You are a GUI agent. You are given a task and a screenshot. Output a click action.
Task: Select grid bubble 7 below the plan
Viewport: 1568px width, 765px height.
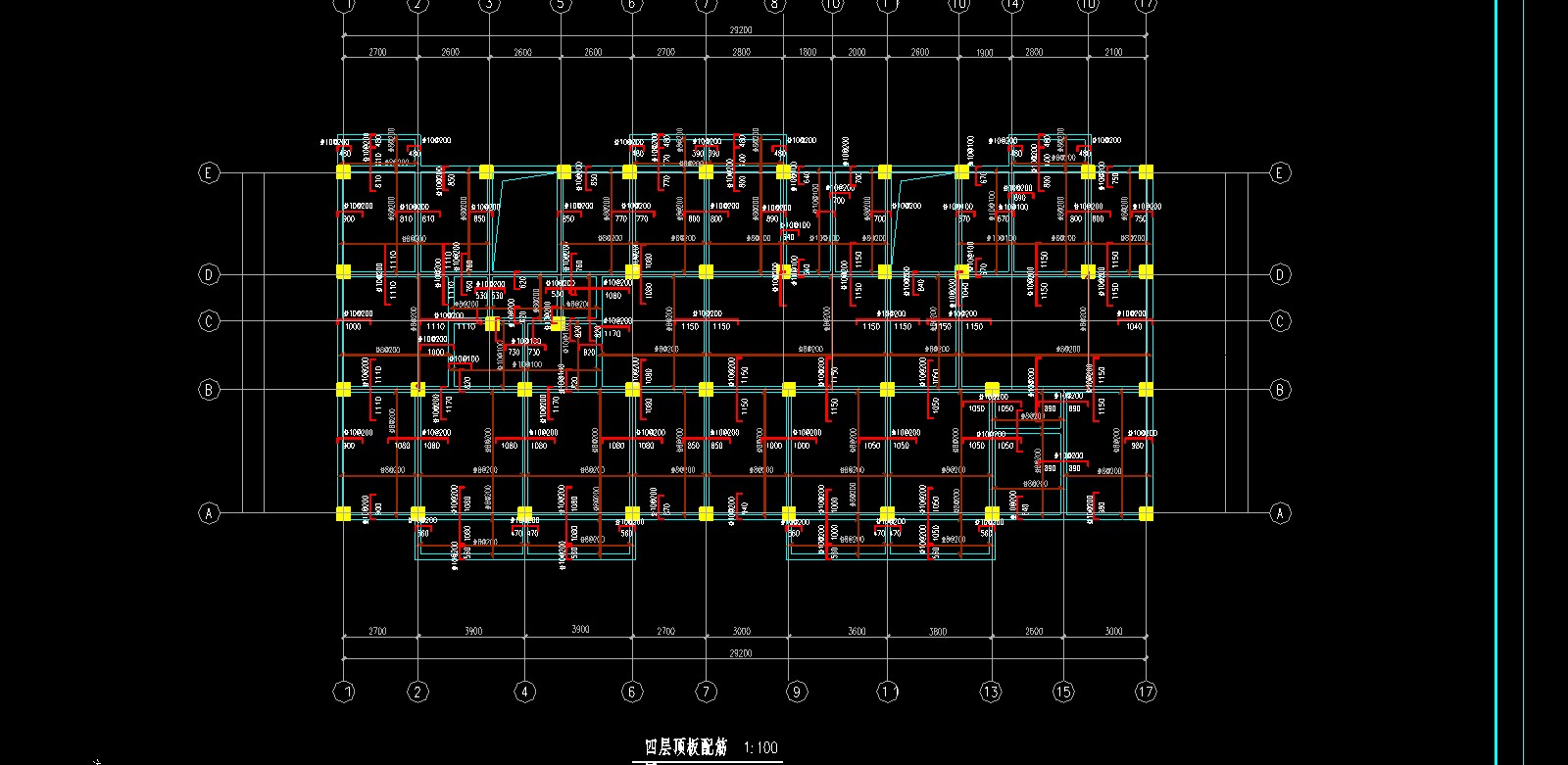pyautogui.click(x=707, y=693)
